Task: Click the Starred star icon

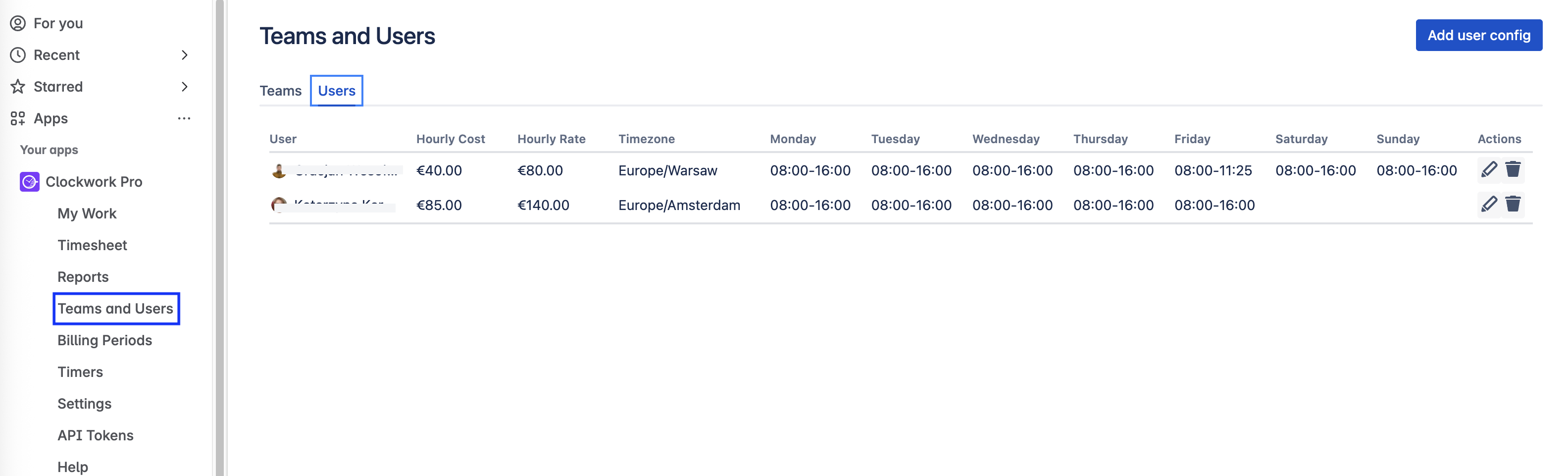Action: pyautogui.click(x=18, y=87)
